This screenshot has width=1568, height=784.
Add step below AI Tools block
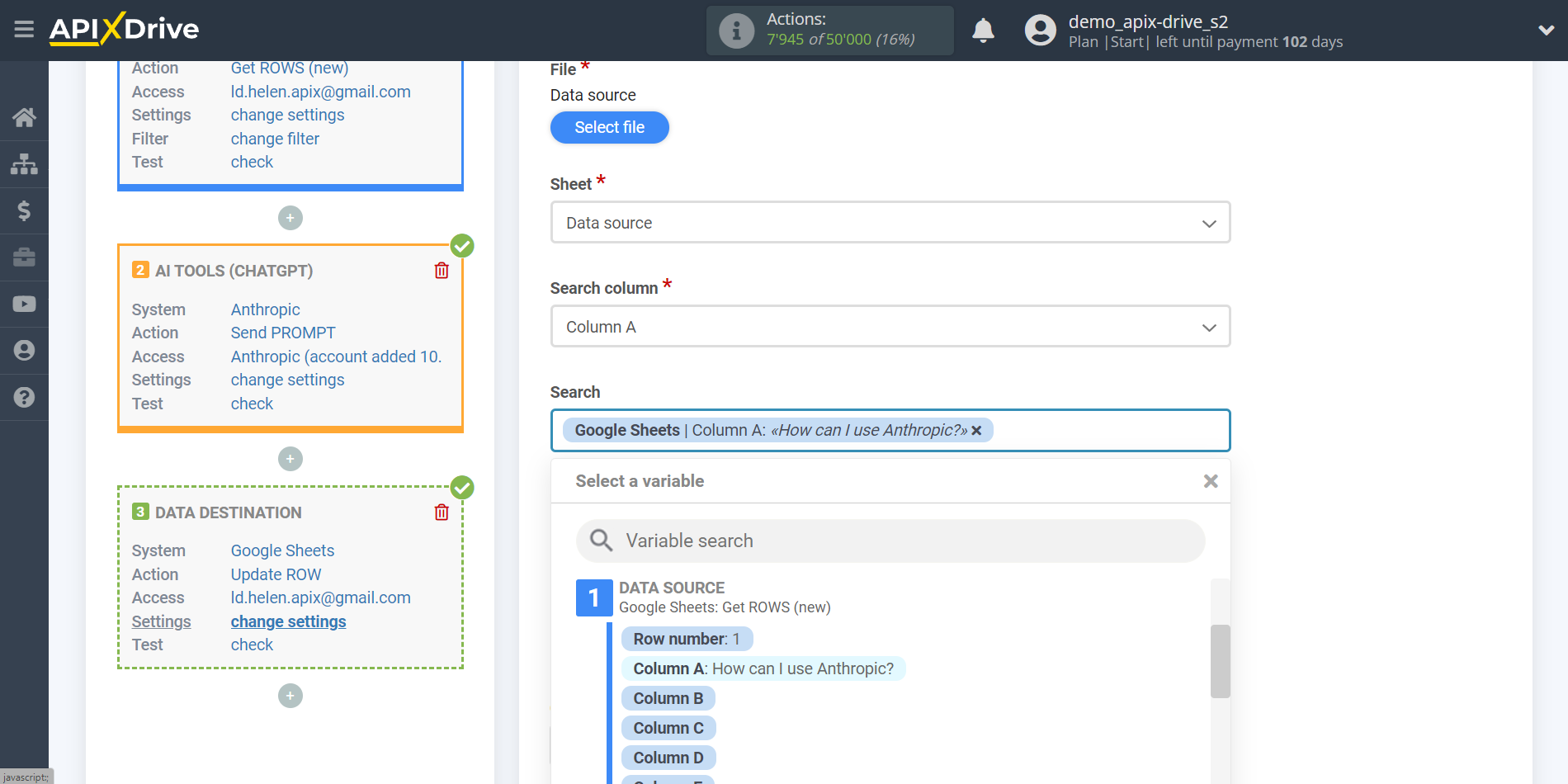[x=290, y=459]
